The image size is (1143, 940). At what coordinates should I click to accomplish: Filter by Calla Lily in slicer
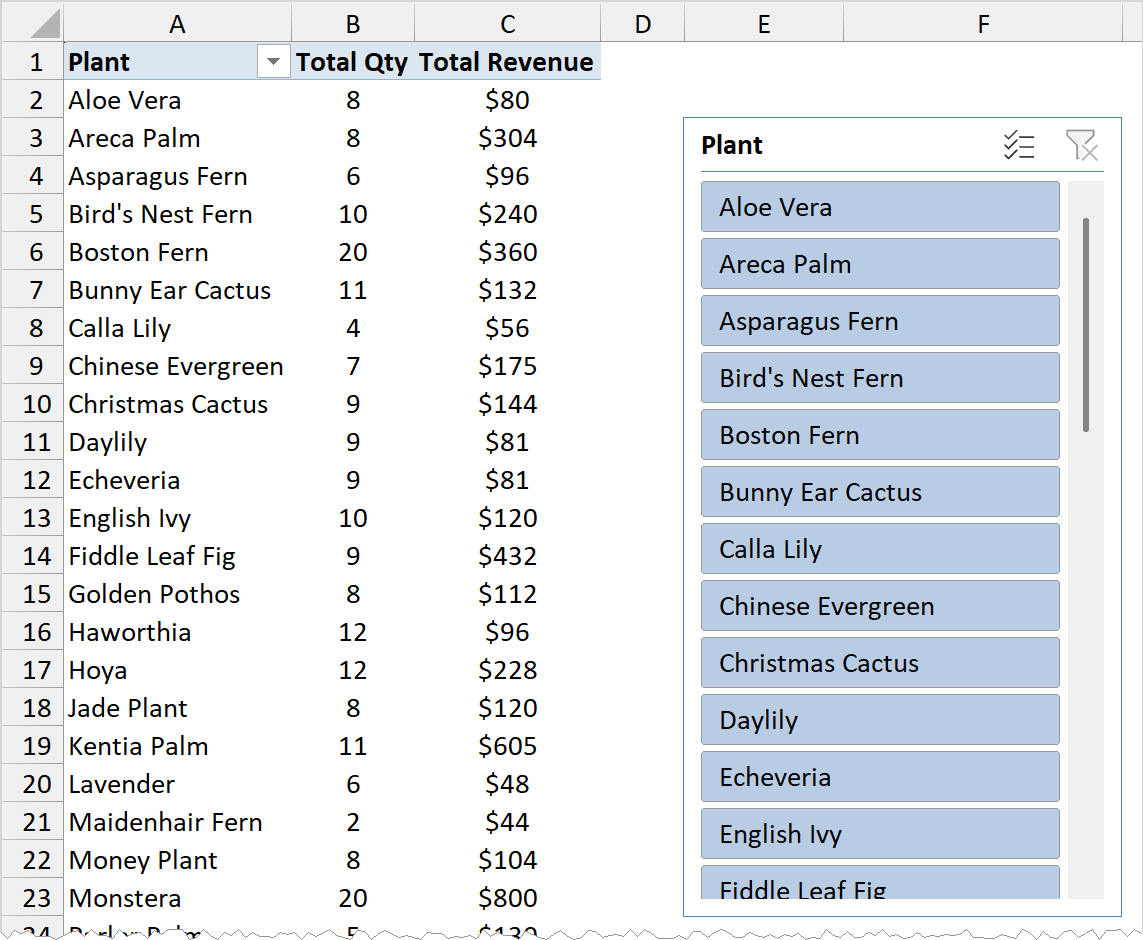tap(880, 549)
